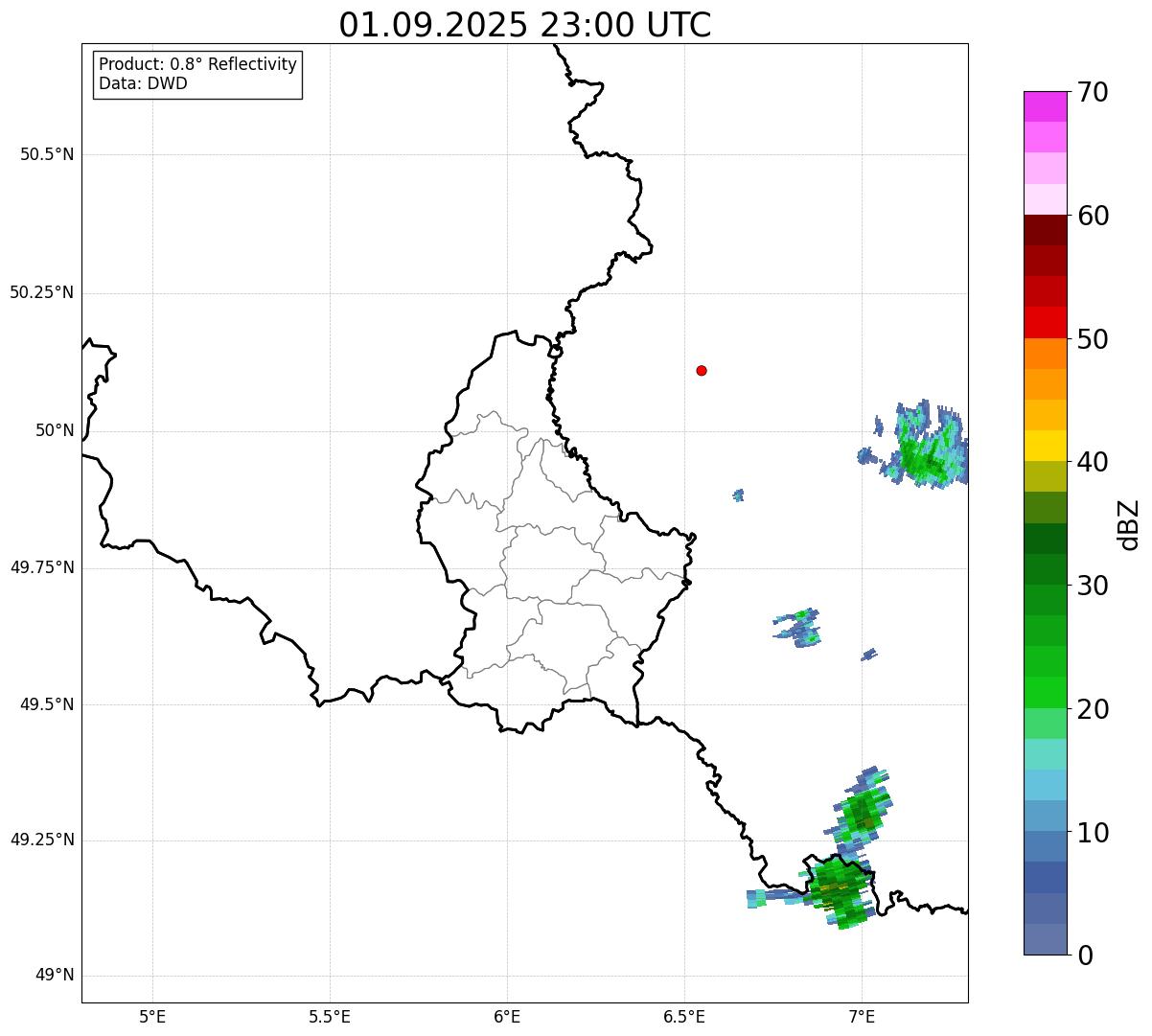Click the red station marker dot
Viewport: 1152px width, 1036px height.
click(x=702, y=370)
